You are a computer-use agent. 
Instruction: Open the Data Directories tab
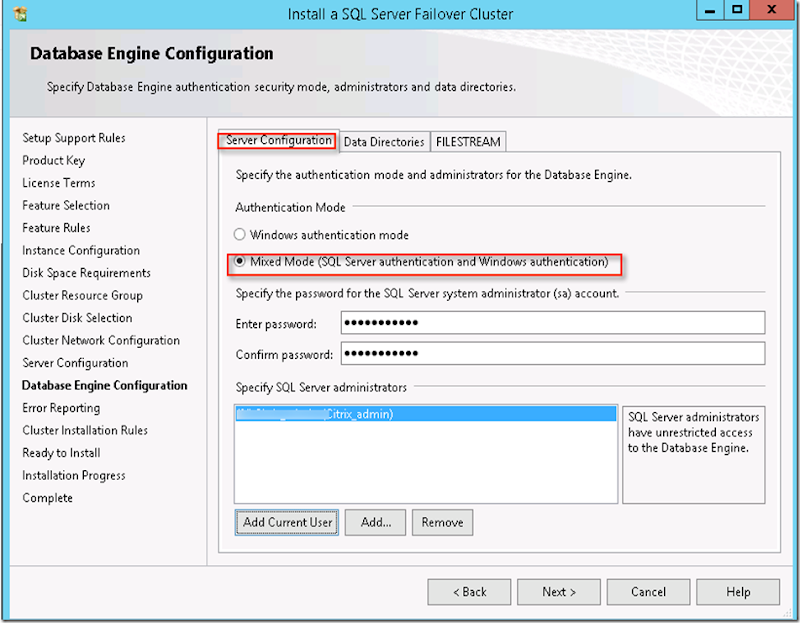pyautogui.click(x=384, y=142)
